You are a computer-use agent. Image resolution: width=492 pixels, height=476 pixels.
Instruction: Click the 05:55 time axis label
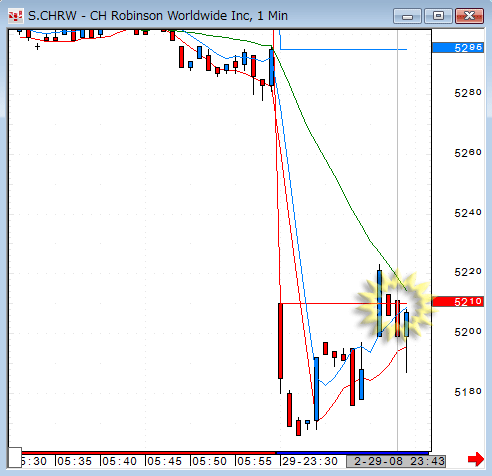tap(255, 461)
